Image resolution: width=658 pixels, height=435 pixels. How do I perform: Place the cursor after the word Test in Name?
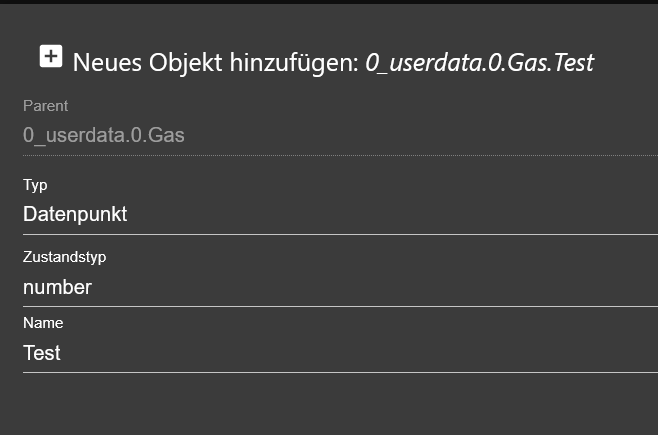pos(61,353)
